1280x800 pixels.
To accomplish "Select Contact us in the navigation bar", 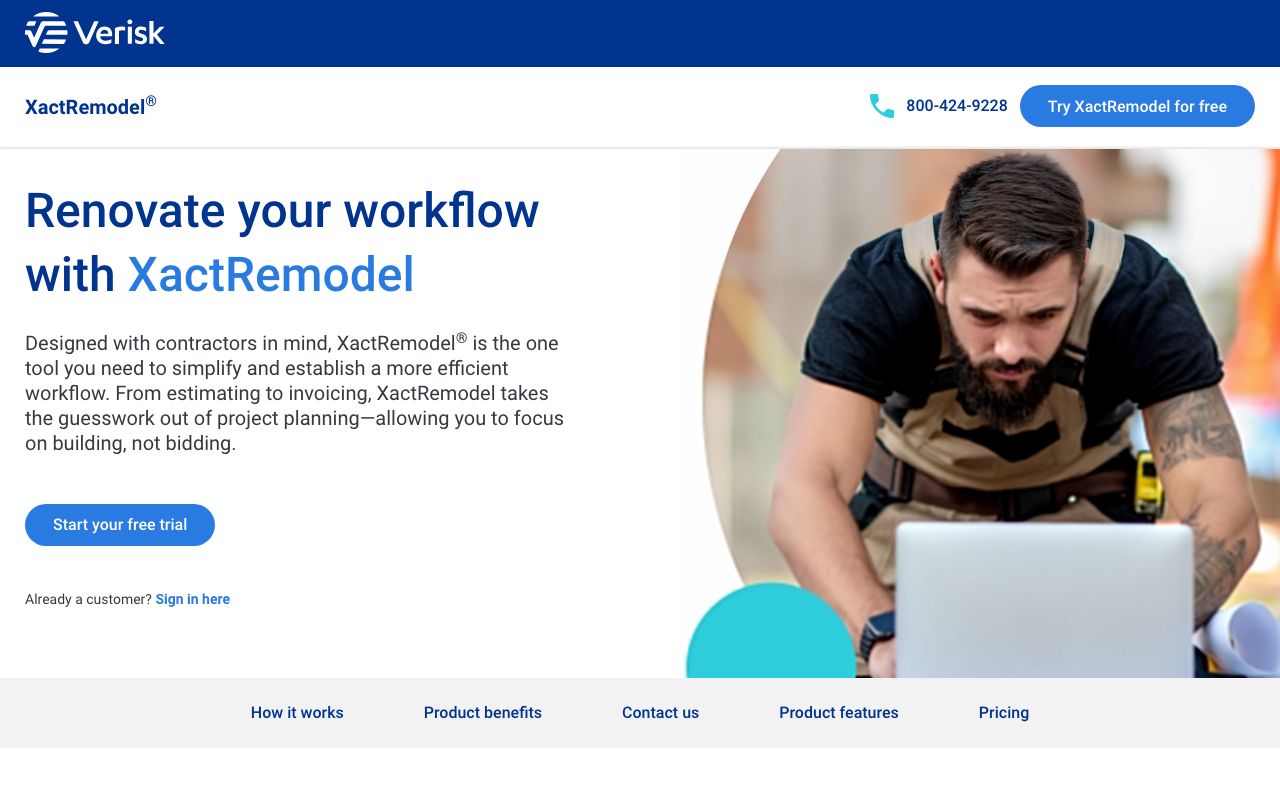I will (x=660, y=713).
